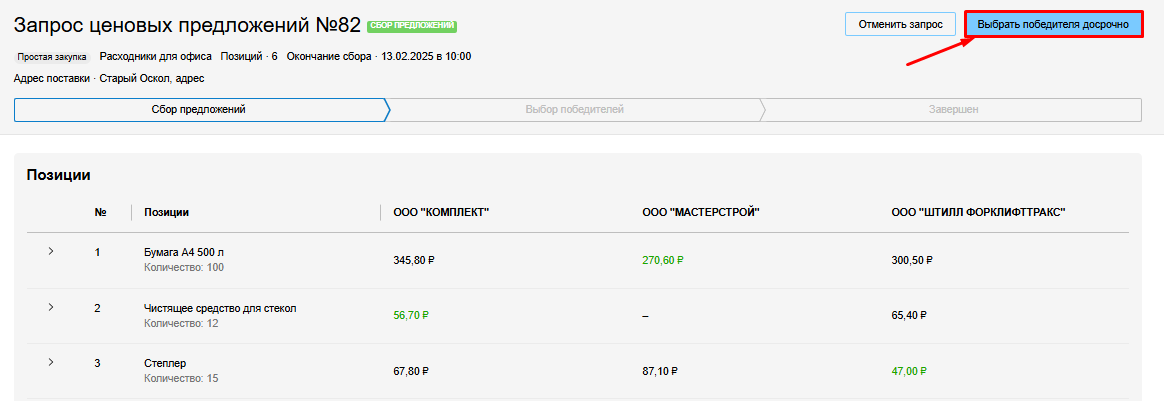Select the Сбор предложений stage tab
Viewport: 1164px width, 401px height.
[x=198, y=110]
